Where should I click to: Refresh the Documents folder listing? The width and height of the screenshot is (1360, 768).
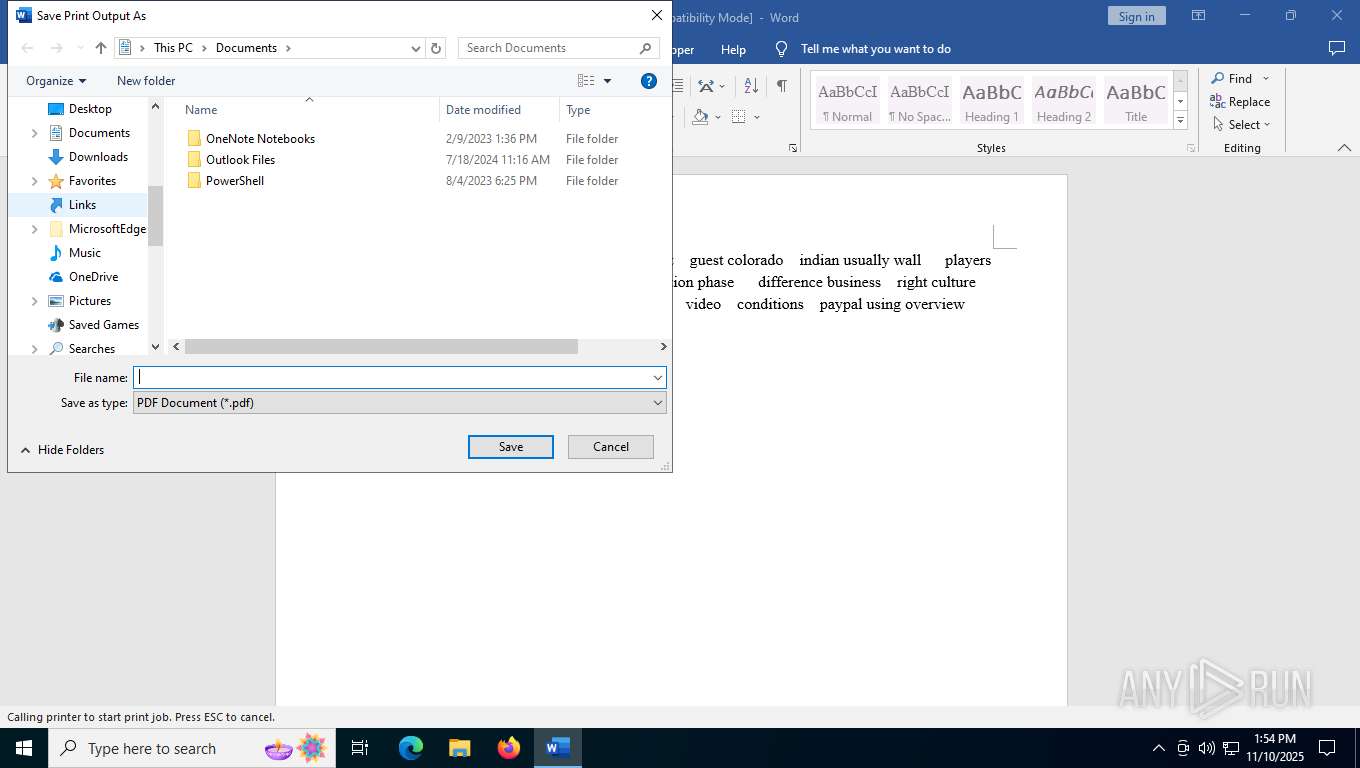tap(436, 48)
